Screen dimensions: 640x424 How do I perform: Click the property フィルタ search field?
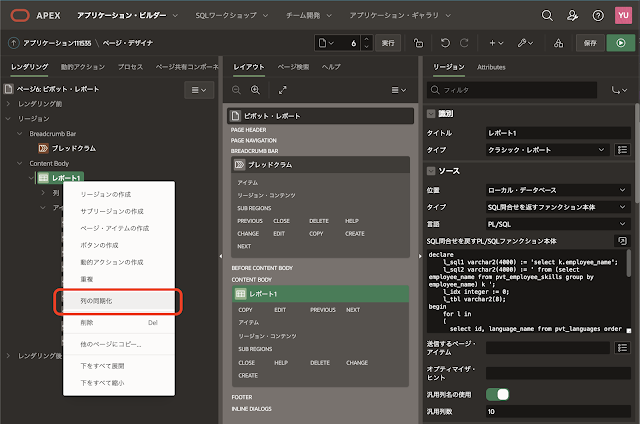(512, 90)
